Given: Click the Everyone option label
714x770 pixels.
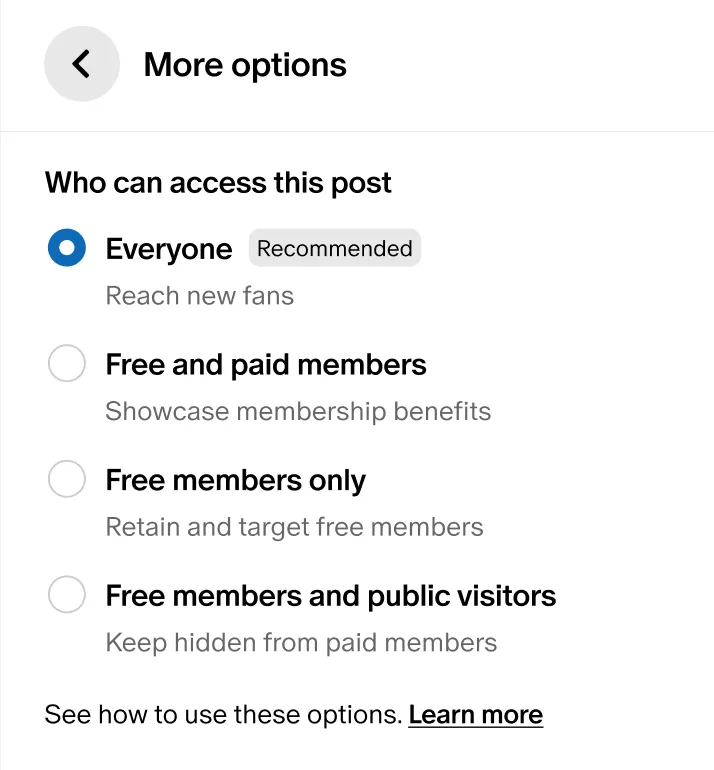Looking at the screenshot, I should 169,249.
